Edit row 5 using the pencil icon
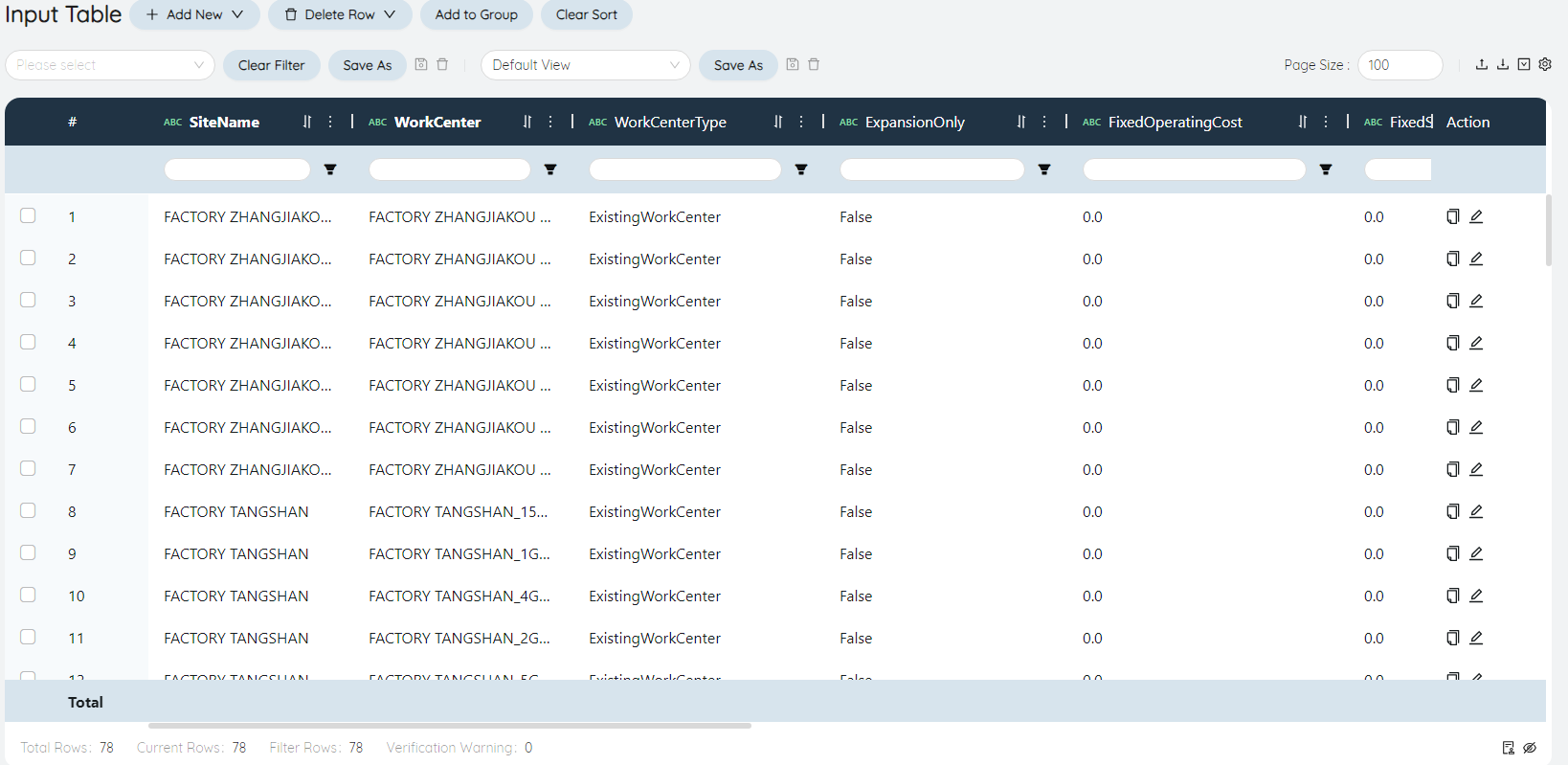Screen dimensions: 1568x765 (1476, 385)
